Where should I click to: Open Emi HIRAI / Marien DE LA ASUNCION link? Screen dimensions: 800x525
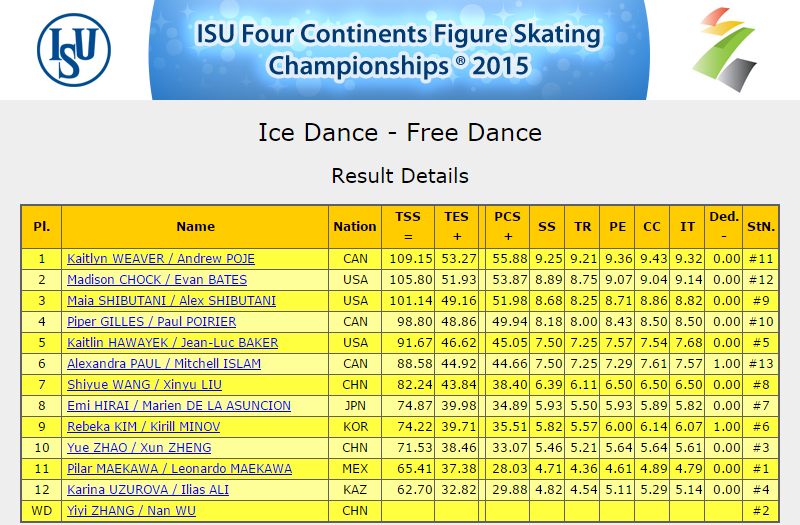[179, 405]
